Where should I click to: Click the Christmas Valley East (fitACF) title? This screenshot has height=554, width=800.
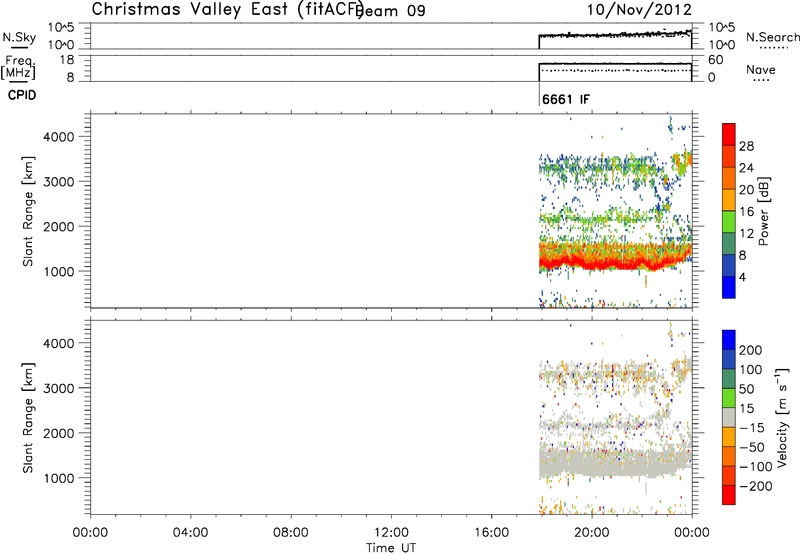pyautogui.click(x=227, y=9)
